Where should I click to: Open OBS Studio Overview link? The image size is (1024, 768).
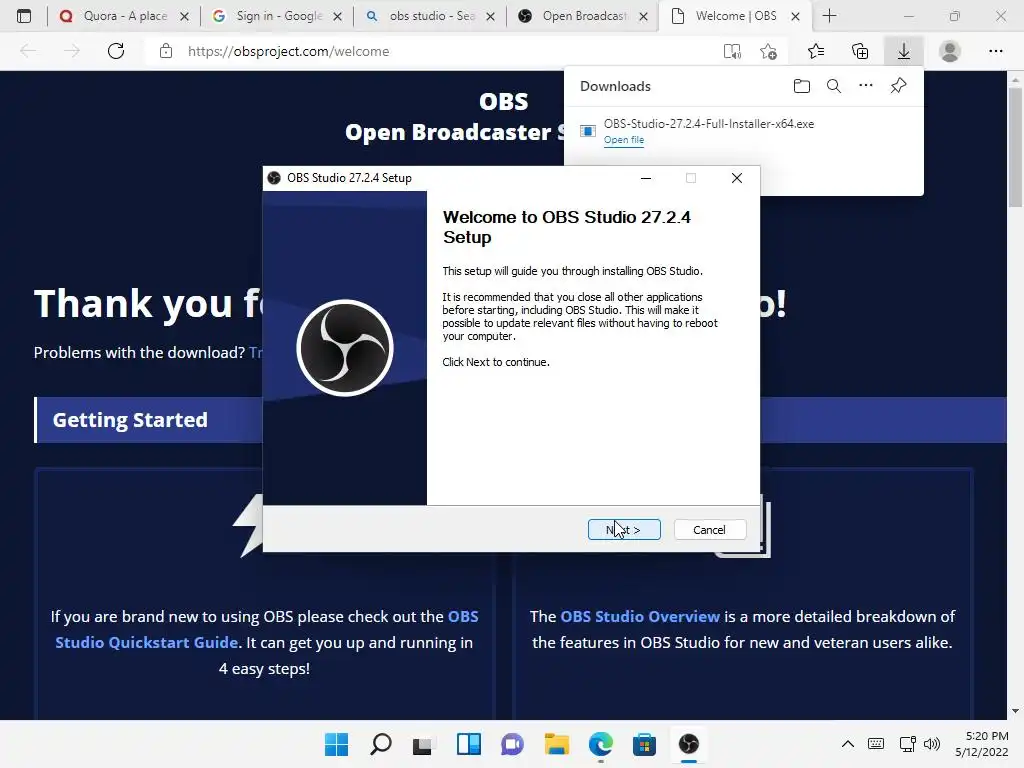click(640, 616)
